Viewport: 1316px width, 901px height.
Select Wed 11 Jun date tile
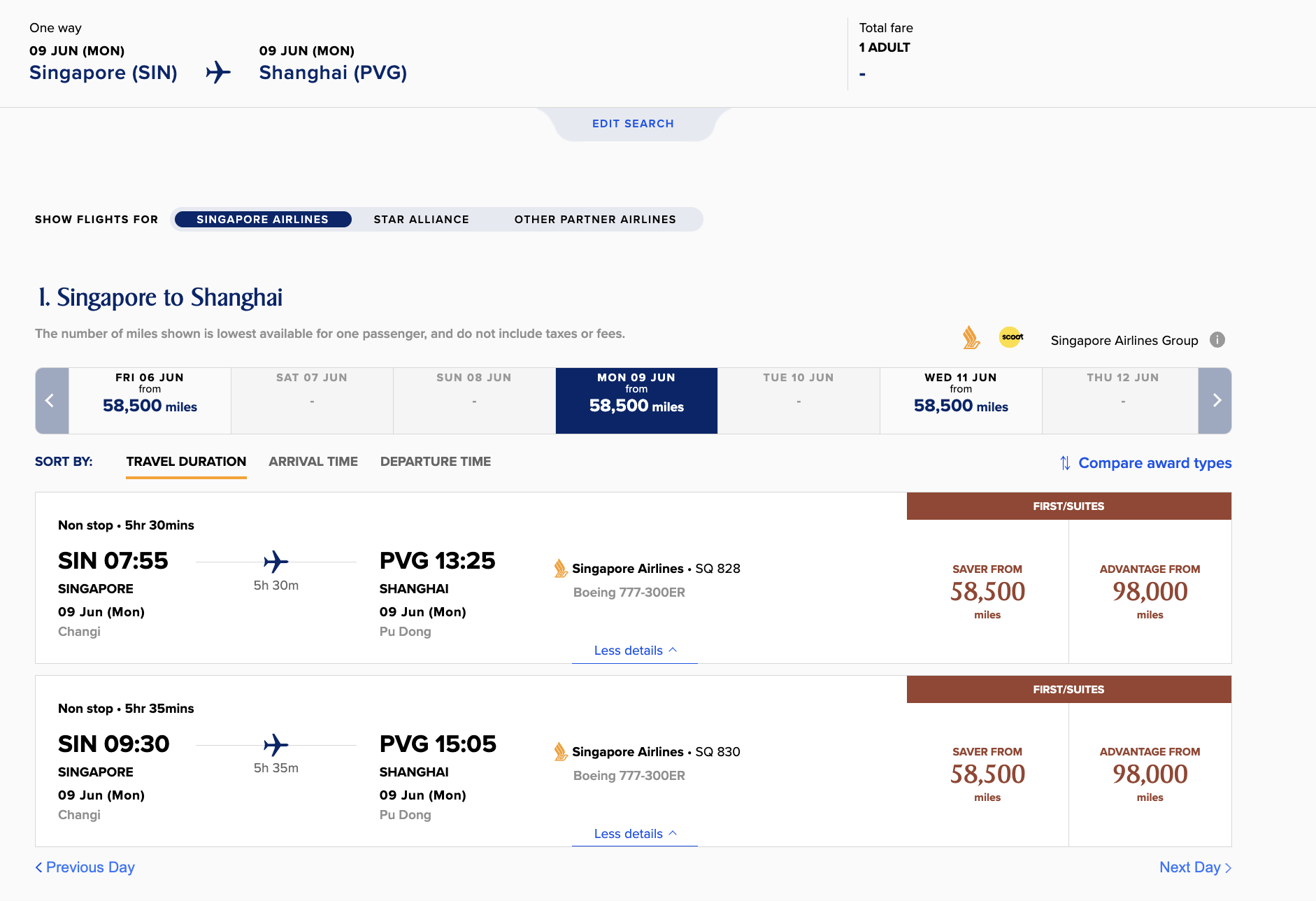click(x=961, y=401)
